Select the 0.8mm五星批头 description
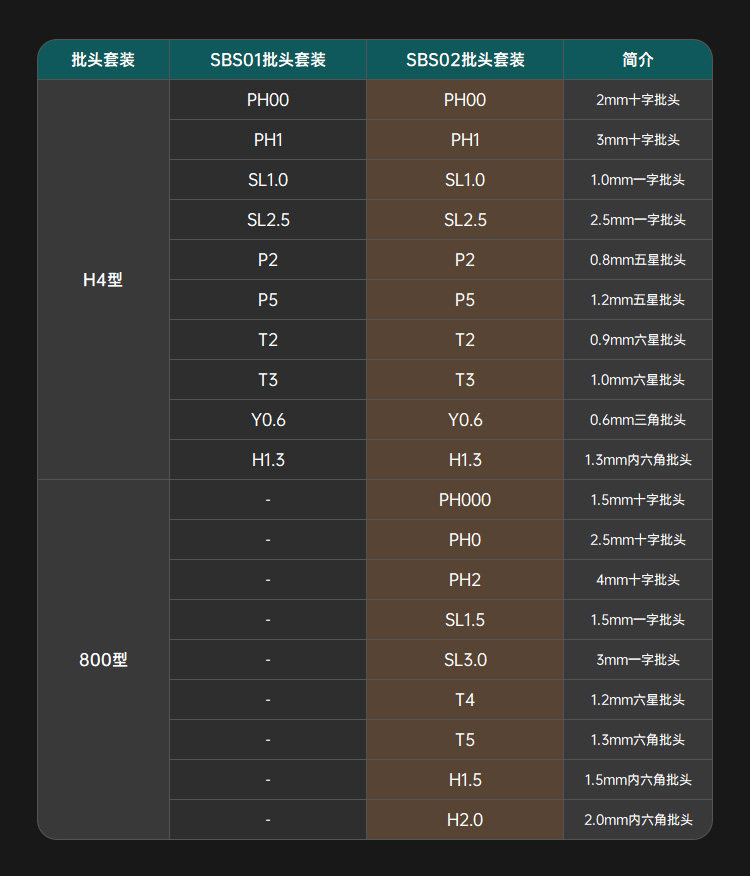Image resolution: width=750 pixels, height=876 pixels. 638,260
